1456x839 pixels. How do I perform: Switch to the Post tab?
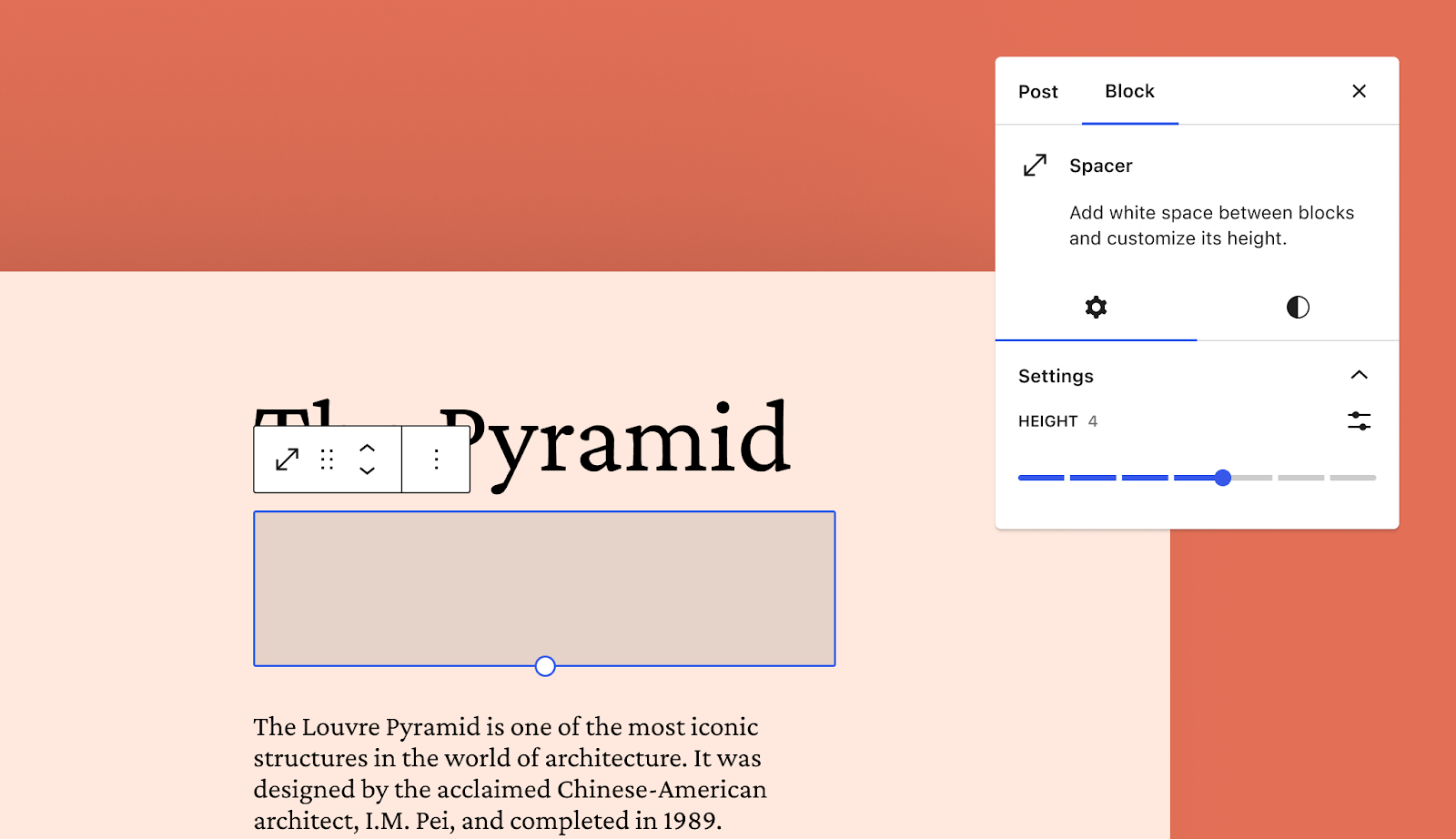1038,92
